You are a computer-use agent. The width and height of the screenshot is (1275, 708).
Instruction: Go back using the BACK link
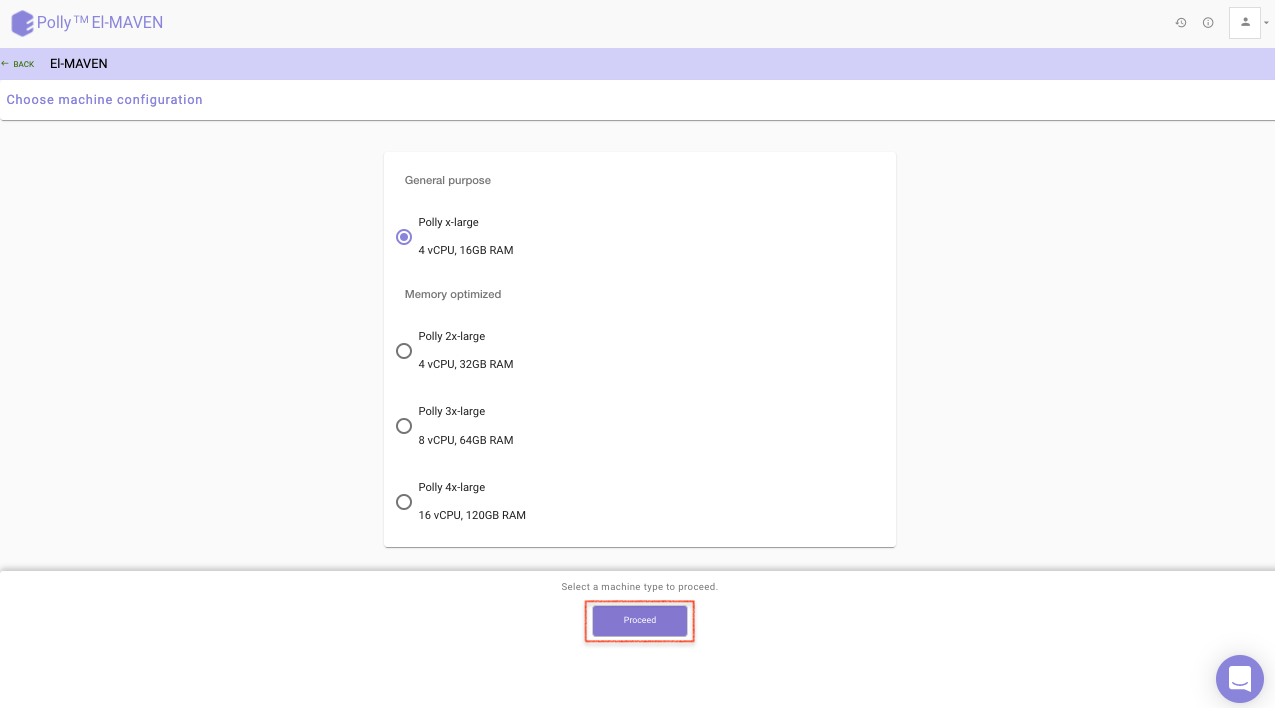[x=18, y=64]
